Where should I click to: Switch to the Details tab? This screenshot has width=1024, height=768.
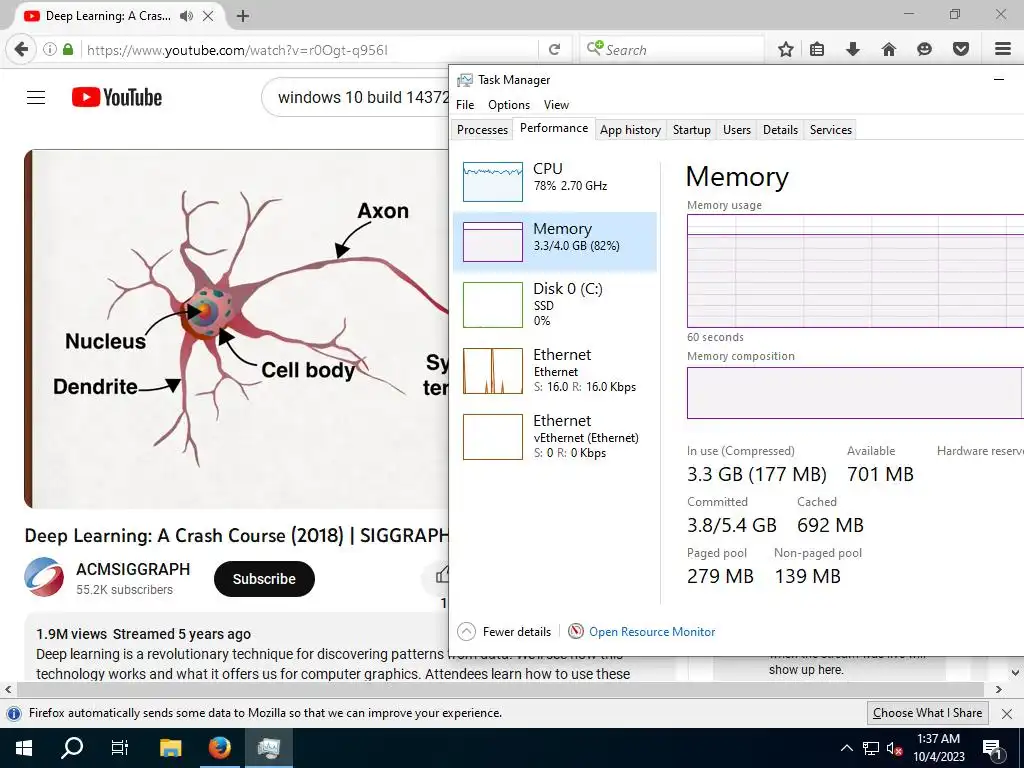780,129
